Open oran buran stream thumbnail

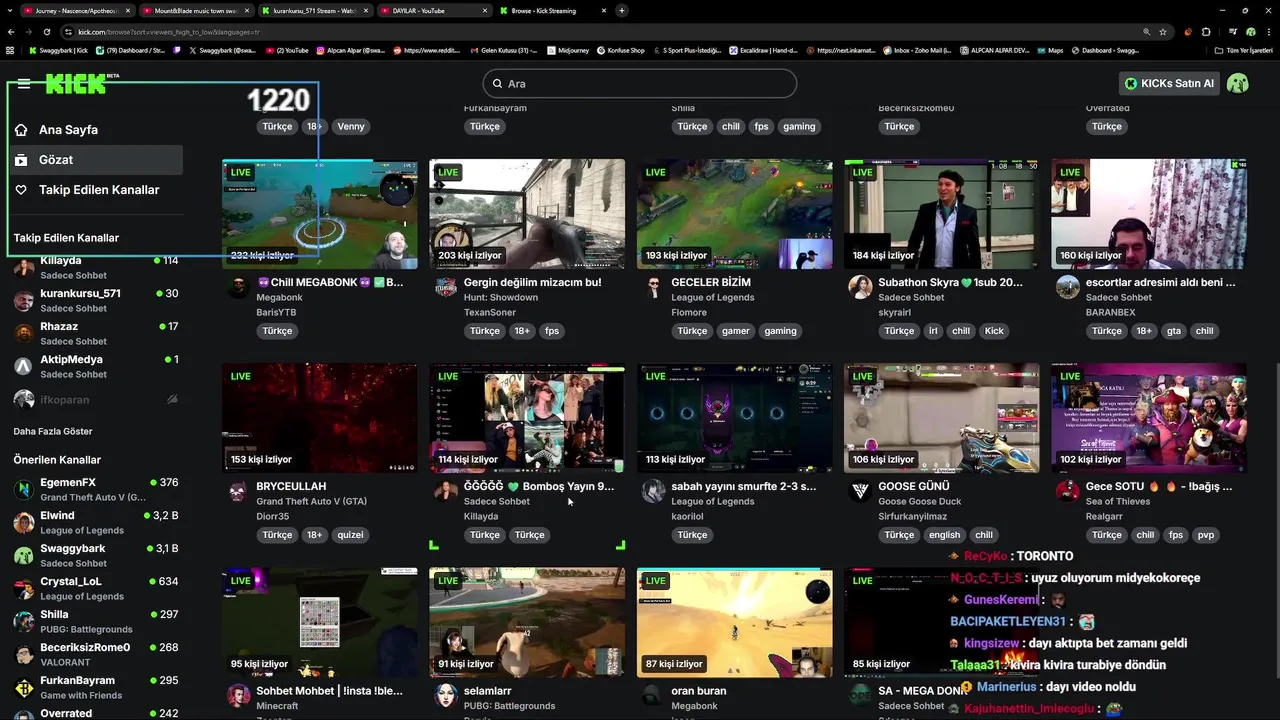click(x=734, y=623)
